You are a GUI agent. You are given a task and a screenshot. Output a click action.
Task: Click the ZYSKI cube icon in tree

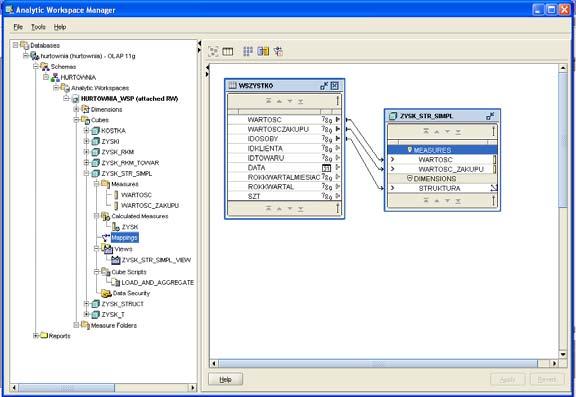96,141
